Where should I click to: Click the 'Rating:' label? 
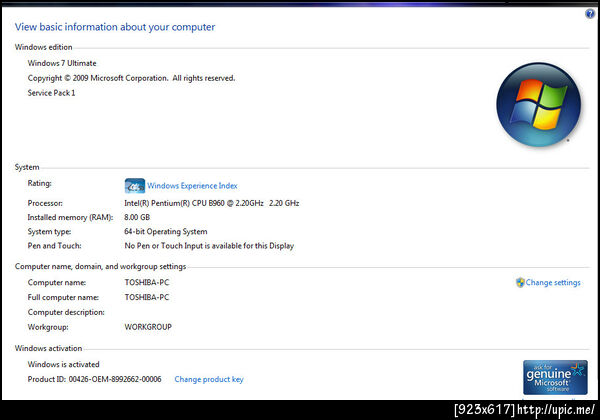[39, 183]
